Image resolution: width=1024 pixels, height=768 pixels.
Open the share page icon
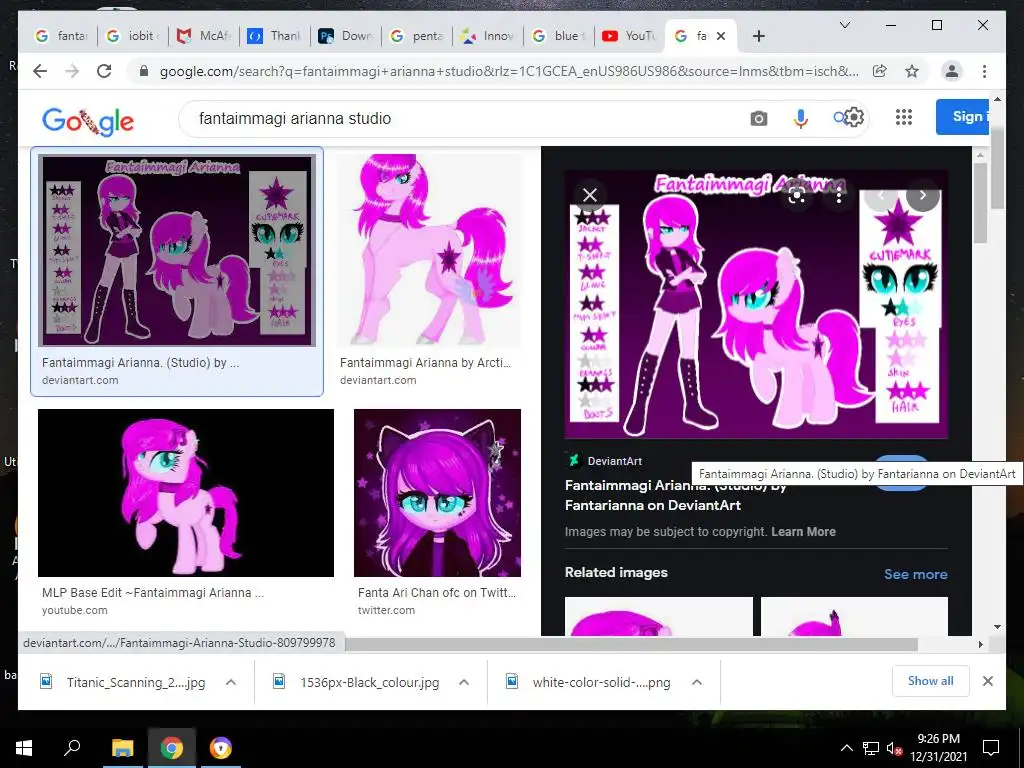click(x=880, y=71)
